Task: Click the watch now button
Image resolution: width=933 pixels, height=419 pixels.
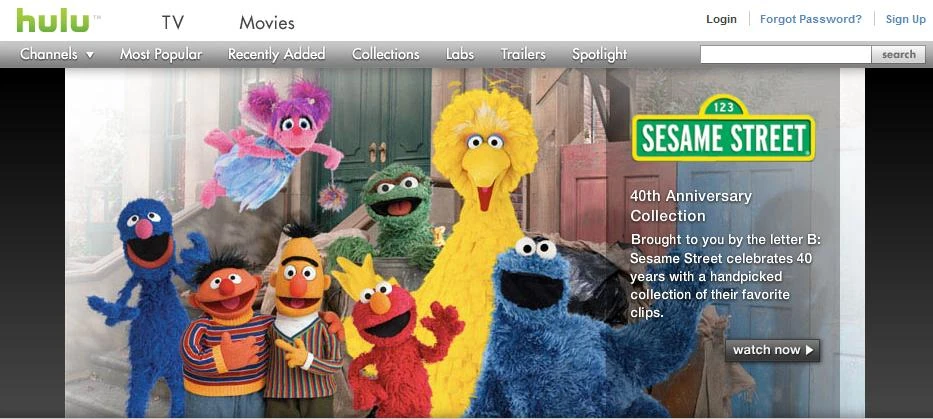Action: point(772,350)
